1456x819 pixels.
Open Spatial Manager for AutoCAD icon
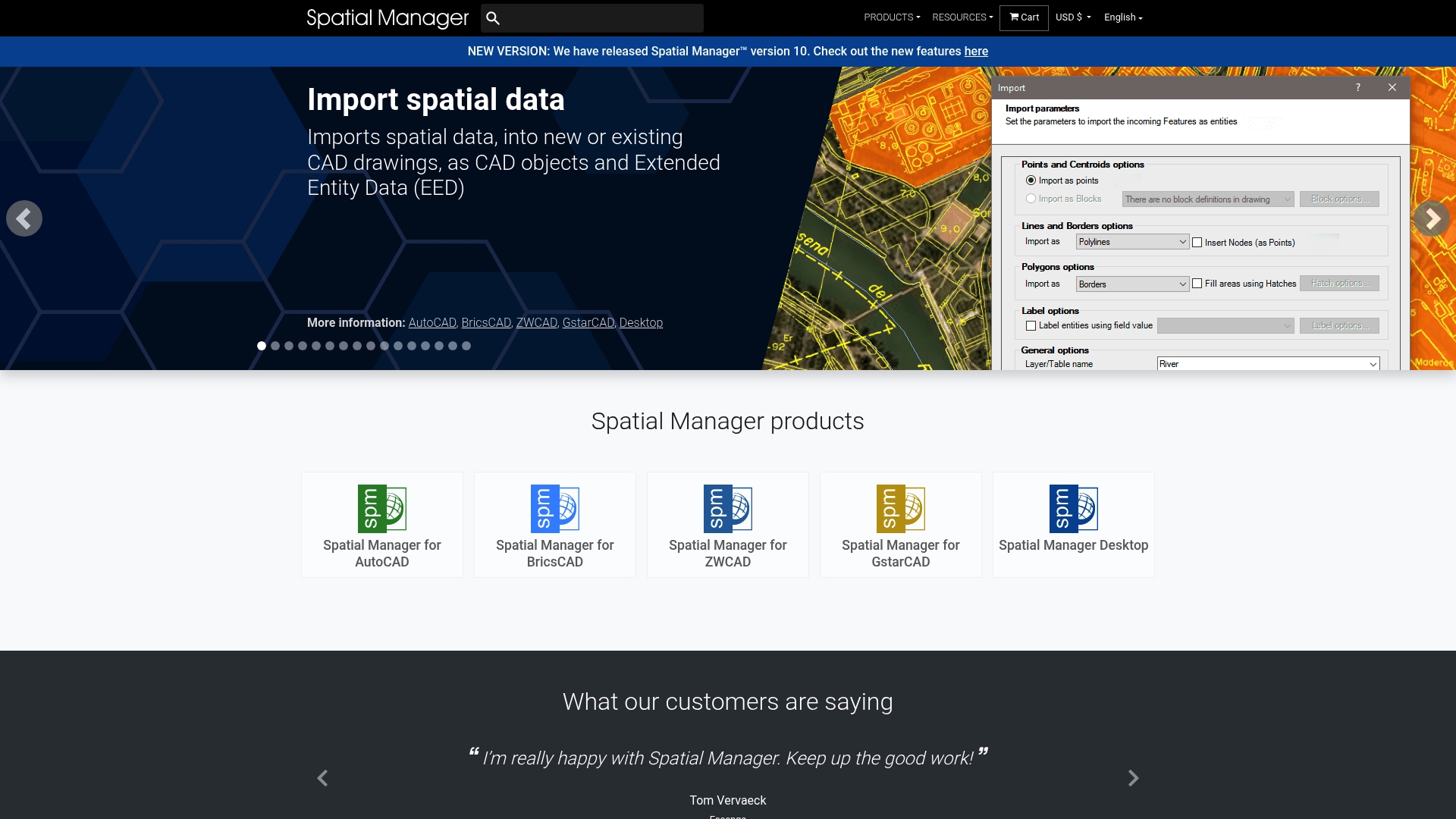[x=381, y=509]
